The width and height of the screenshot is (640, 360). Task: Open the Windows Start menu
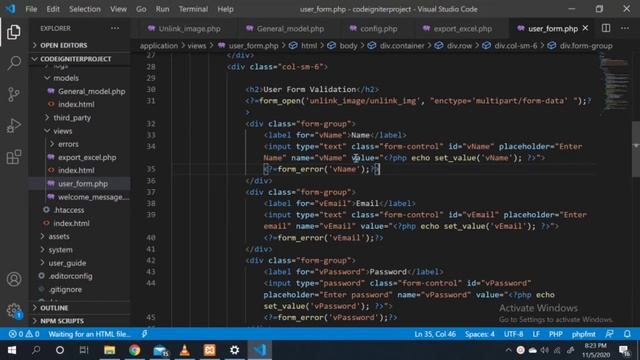coord(11,350)
